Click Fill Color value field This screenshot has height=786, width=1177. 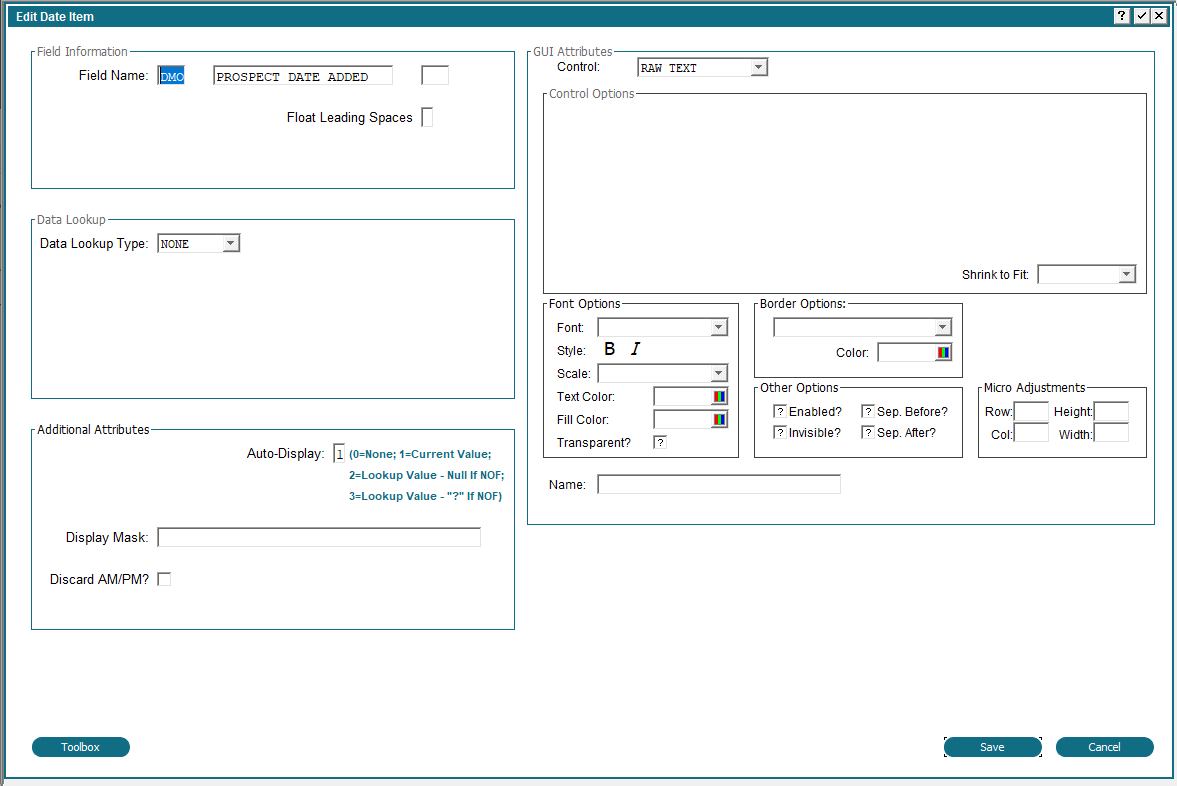tap(682, 420)
